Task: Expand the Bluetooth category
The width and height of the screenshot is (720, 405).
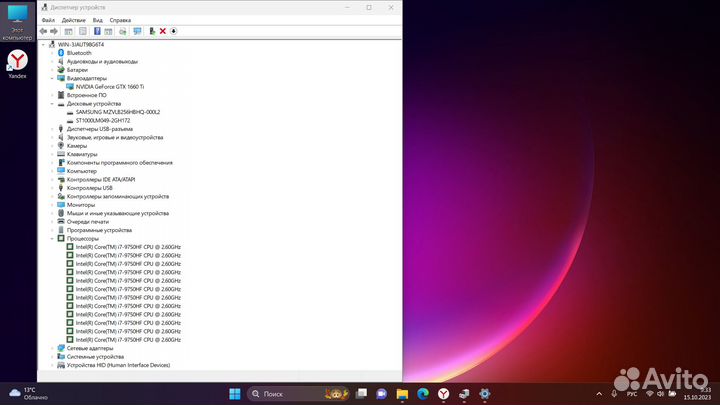Action: pyautogui.click(x=52, y=53)
